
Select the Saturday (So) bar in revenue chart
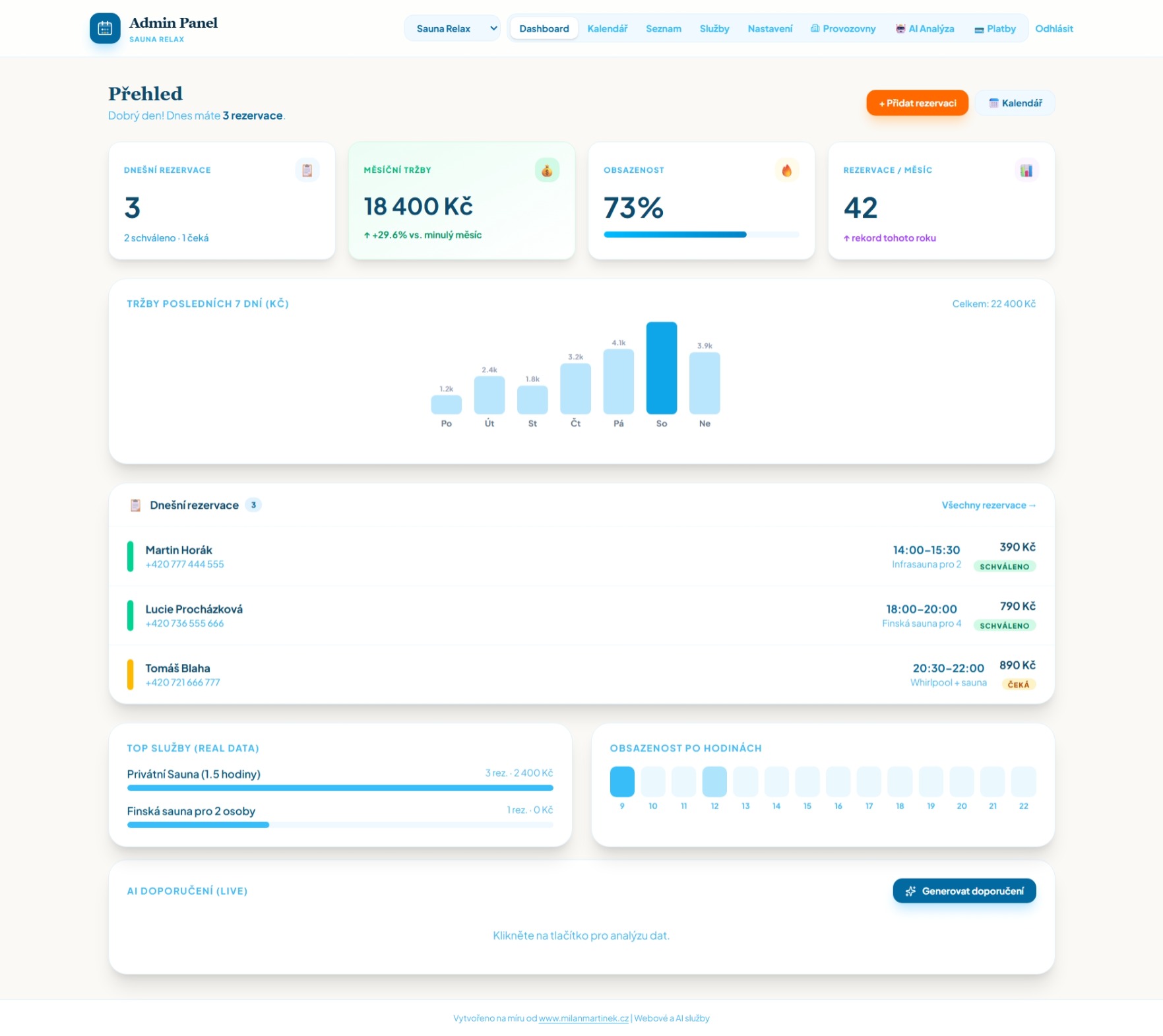tap(661, 368)
